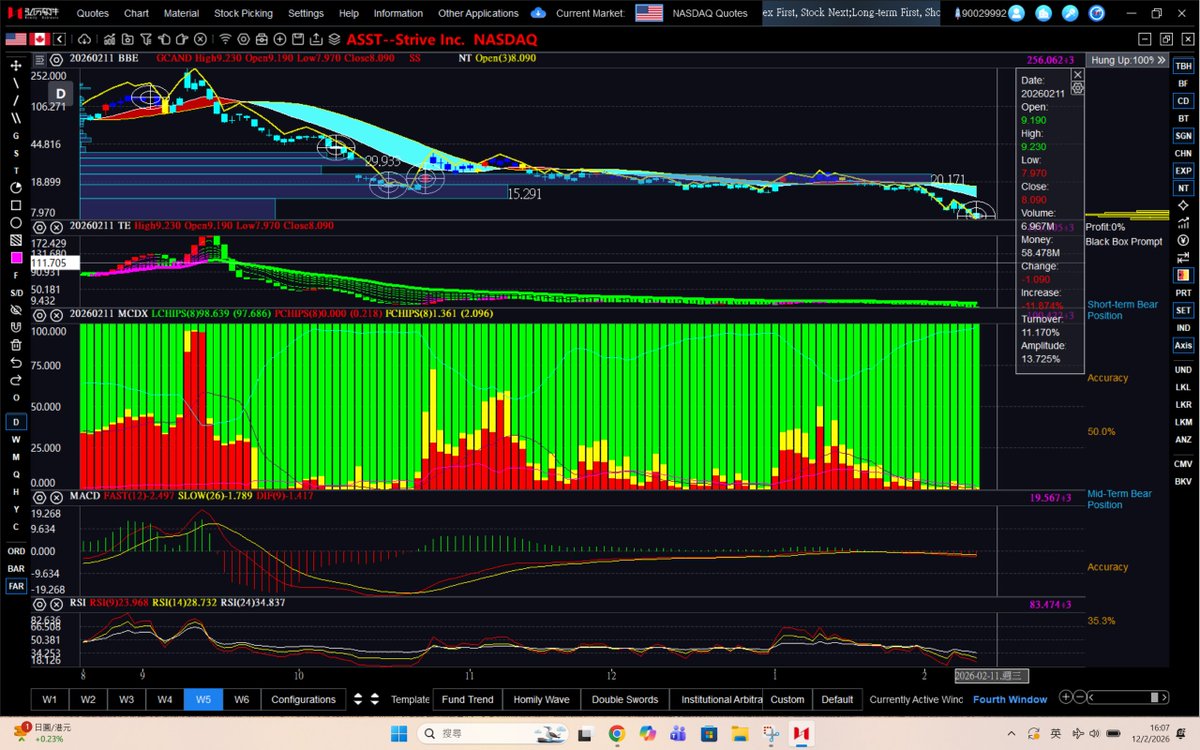
Task: Open the Other Applications menu
Action: pyautogui.click(x=478, y=13)
